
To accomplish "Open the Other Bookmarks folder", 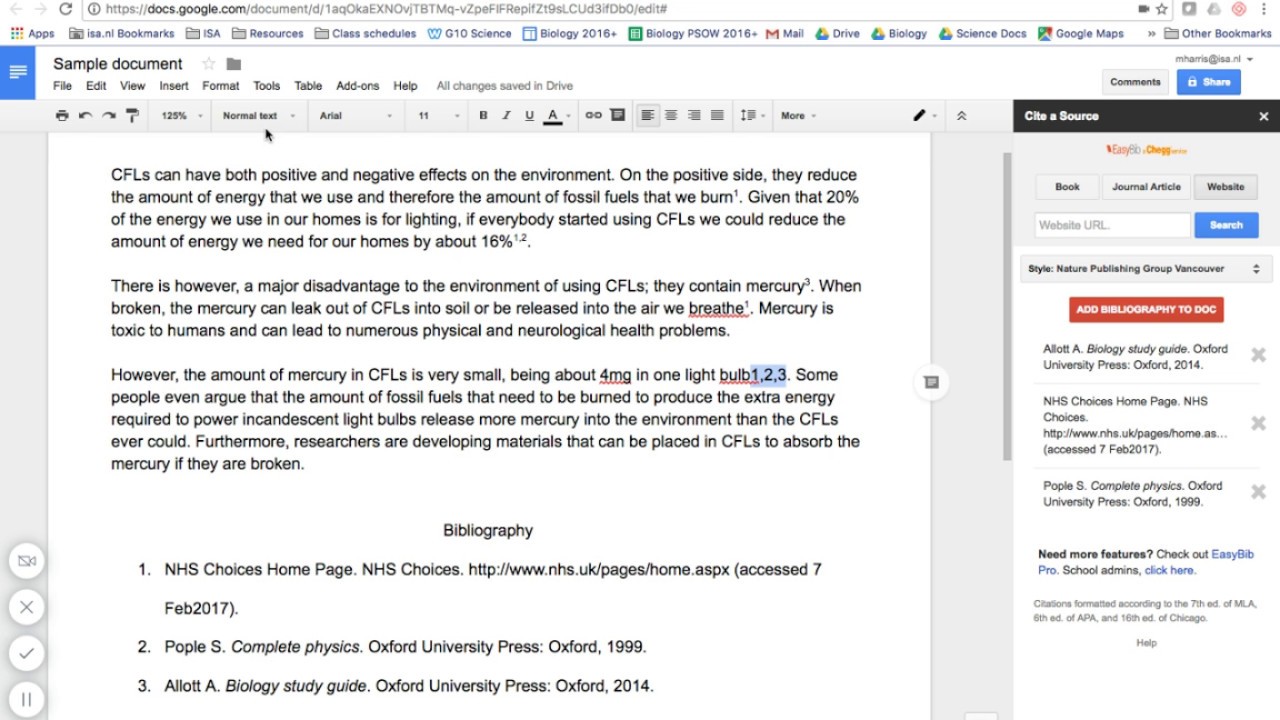I will pos(1217,33).
